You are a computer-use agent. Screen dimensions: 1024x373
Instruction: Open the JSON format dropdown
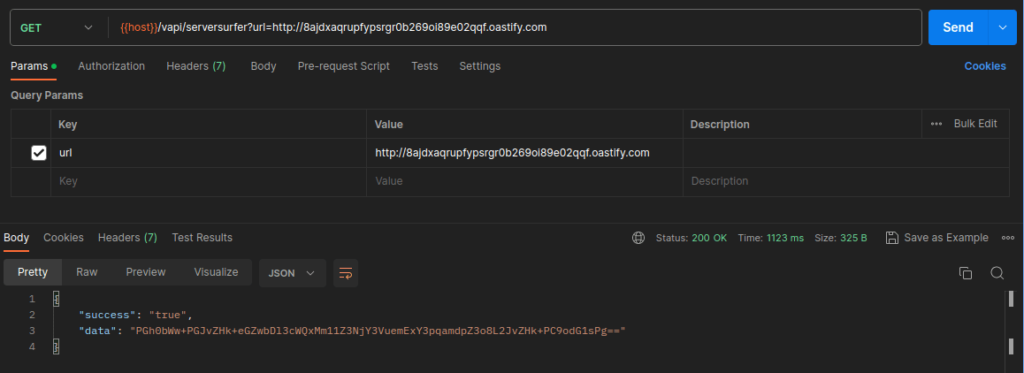[x=292, y=273]
